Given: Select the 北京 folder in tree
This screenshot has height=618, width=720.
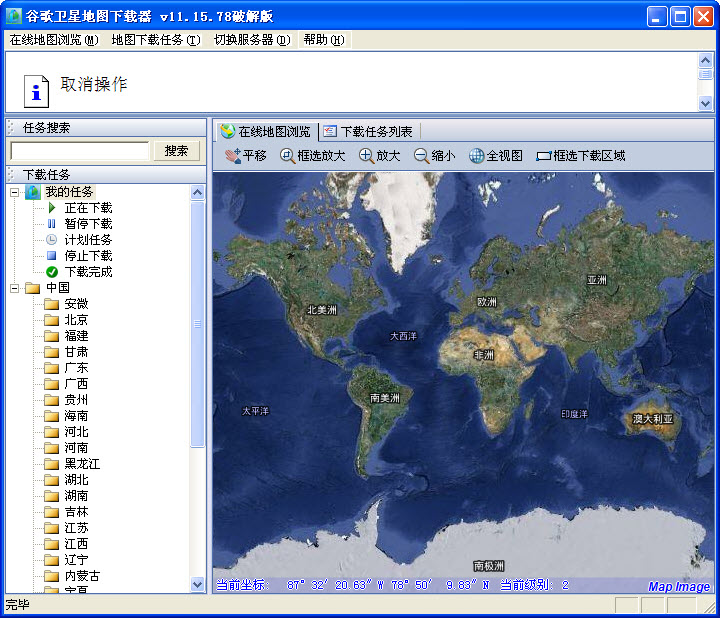Looking at the screenshot, I should 76,320.
